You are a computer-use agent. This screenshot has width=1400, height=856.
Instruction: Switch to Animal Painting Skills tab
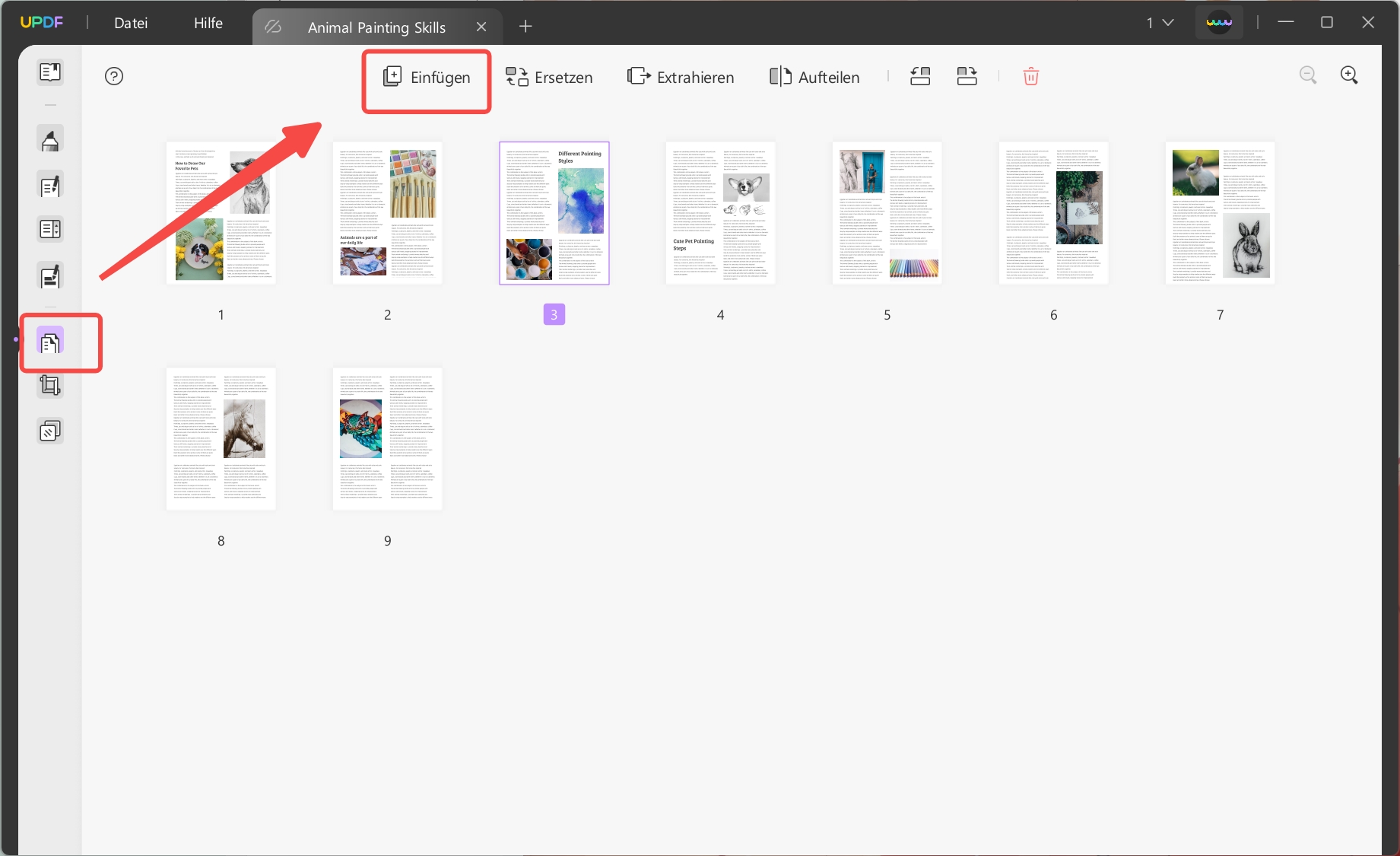pos(376,27)
